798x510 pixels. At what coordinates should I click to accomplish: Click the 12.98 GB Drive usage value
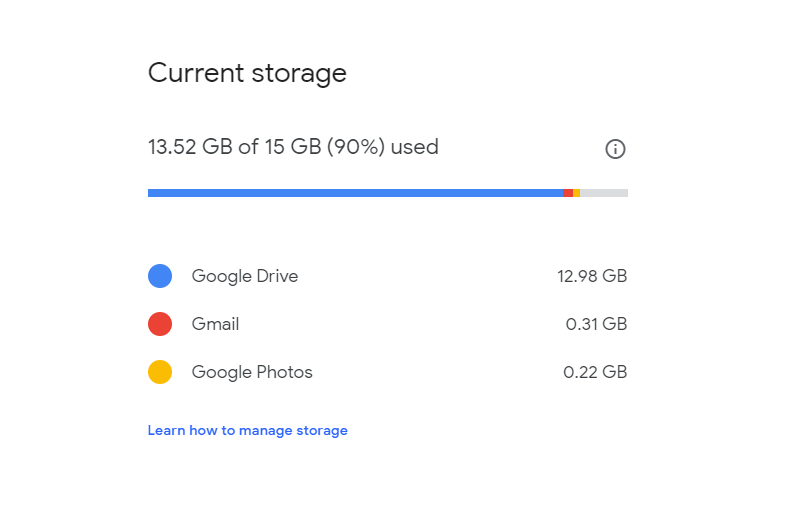[592, 276]
